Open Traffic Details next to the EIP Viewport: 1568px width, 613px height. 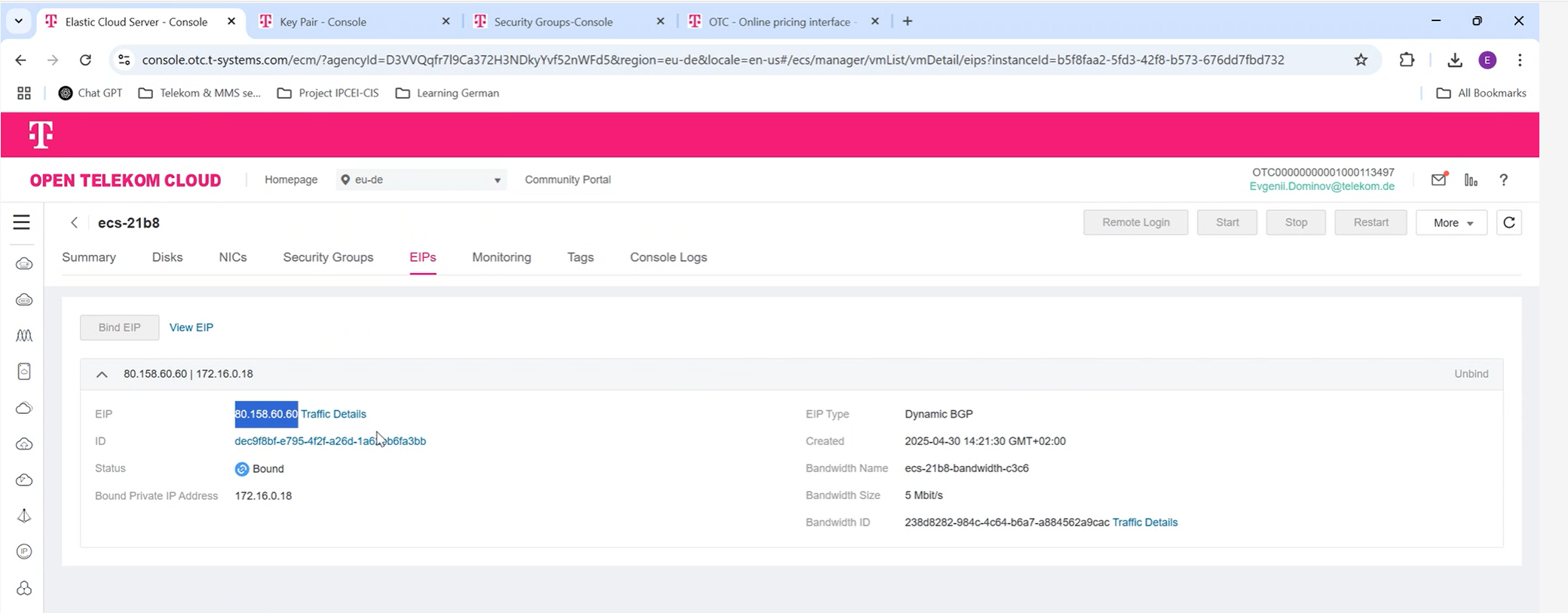pyautogui.click(x=333, y=414)
